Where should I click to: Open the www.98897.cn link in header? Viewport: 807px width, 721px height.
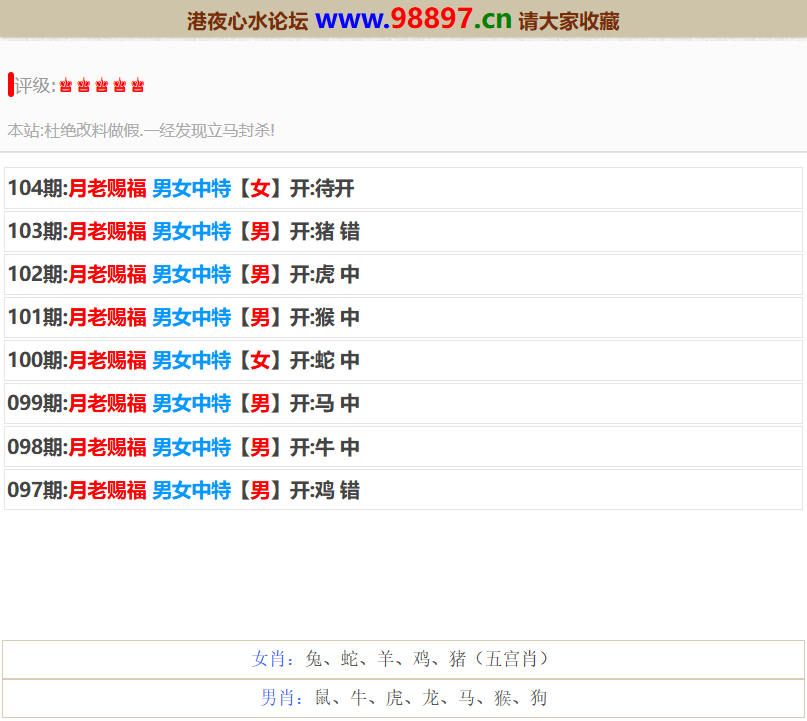tap(413, 19)
